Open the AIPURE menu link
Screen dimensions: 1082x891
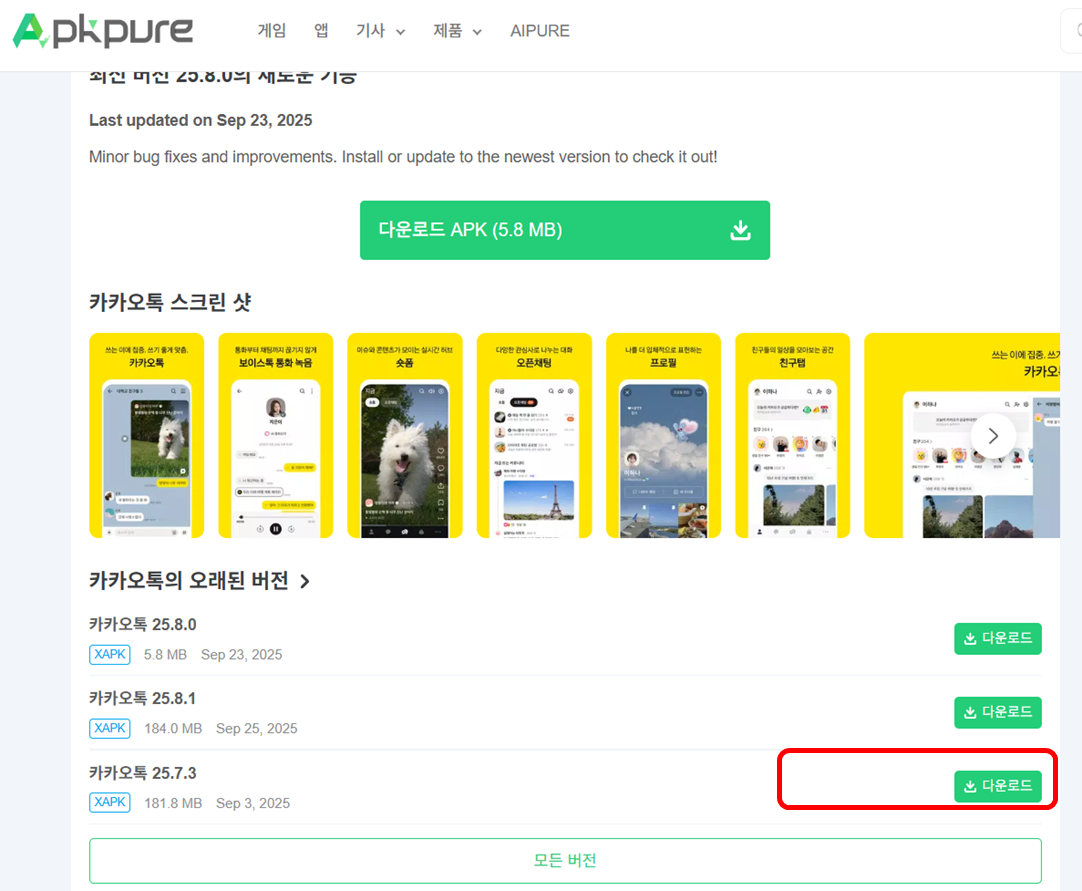pos(540,31)
